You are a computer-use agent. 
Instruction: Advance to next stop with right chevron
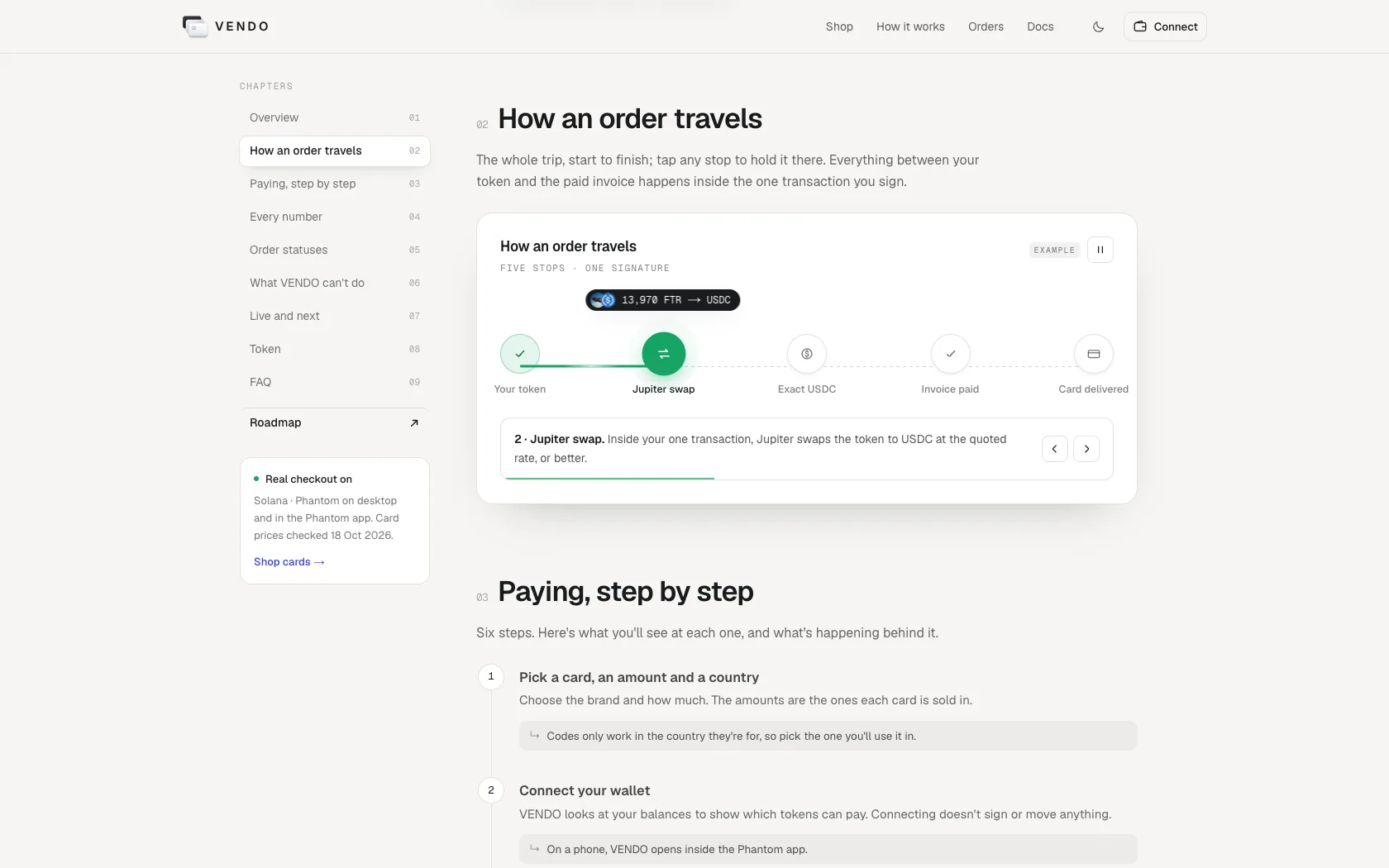point(1086,449)
